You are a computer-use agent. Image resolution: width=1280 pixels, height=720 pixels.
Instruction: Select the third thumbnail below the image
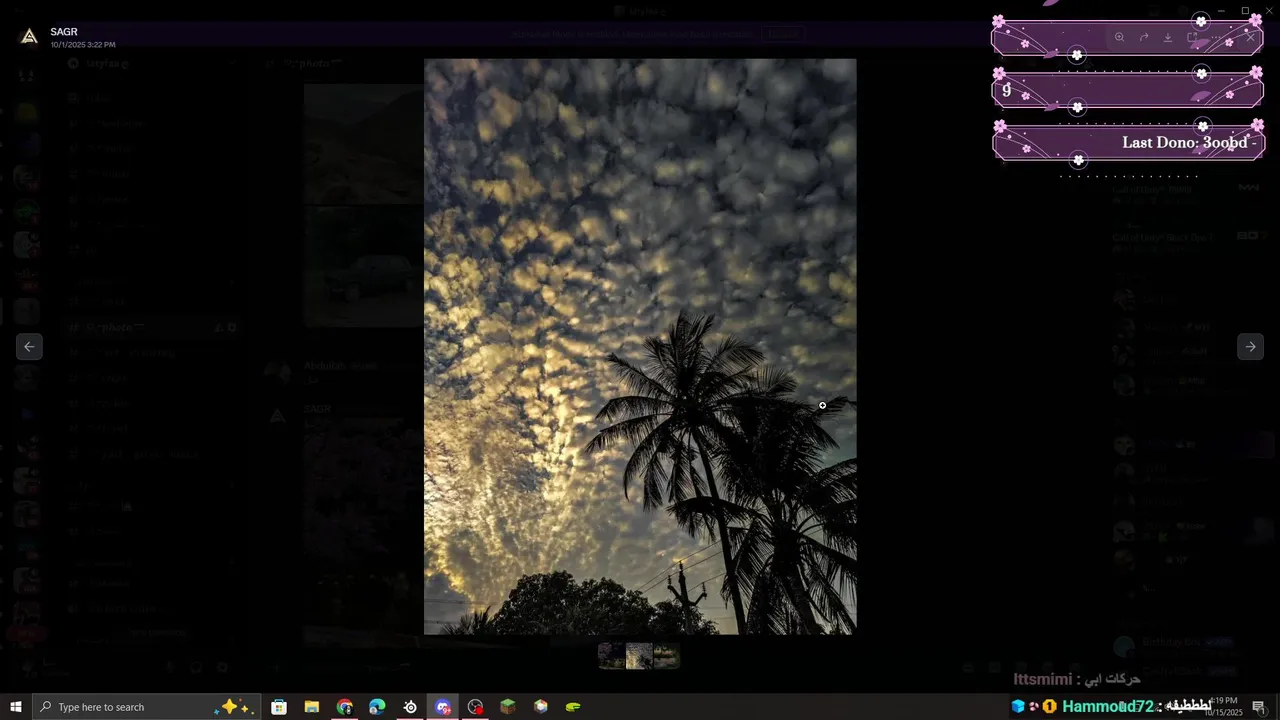click(x=666, y=656)
